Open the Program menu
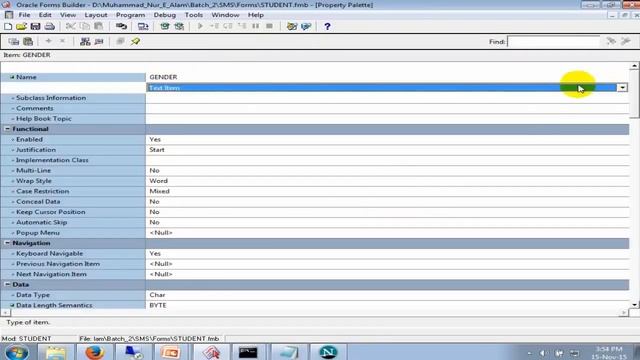The height and width of the screenshot is (360, 640). click(x=130, y=15)
